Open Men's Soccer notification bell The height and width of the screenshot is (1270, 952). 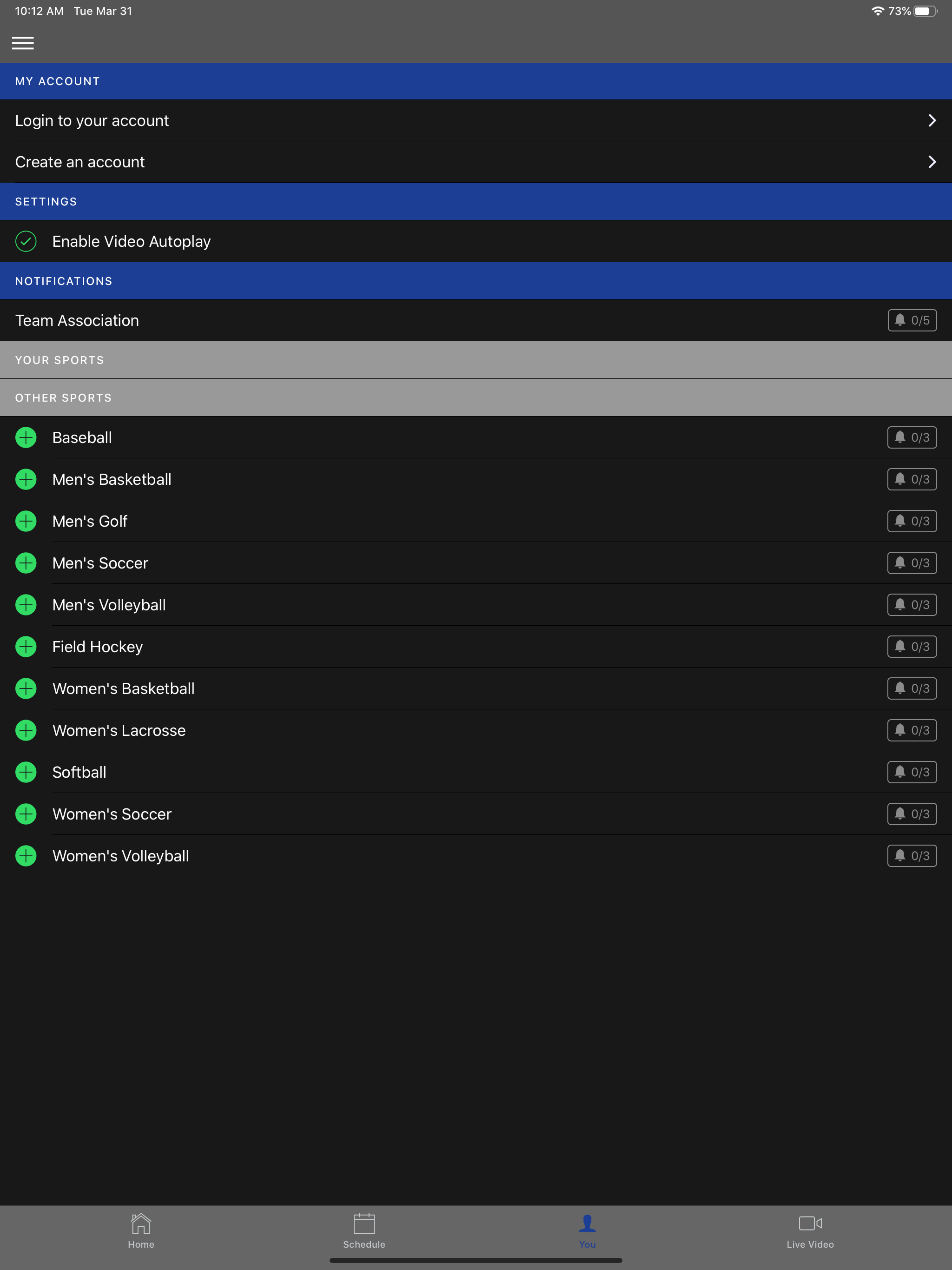point(912,563)
